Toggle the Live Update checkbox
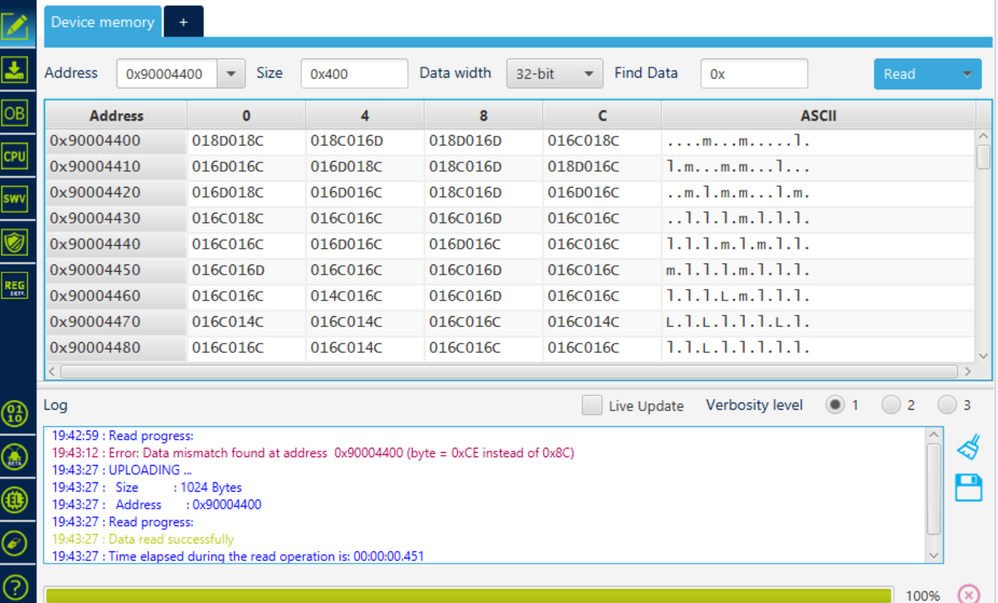 pos(592,405)
